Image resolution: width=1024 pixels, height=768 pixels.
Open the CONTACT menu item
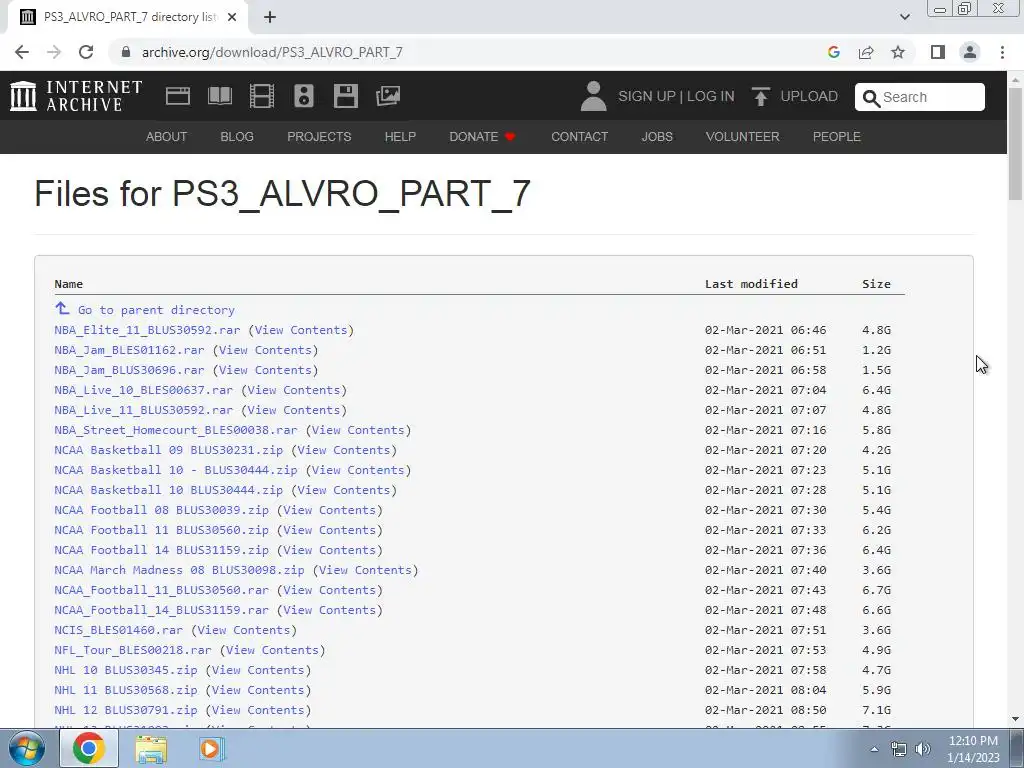tap(579, 136)
